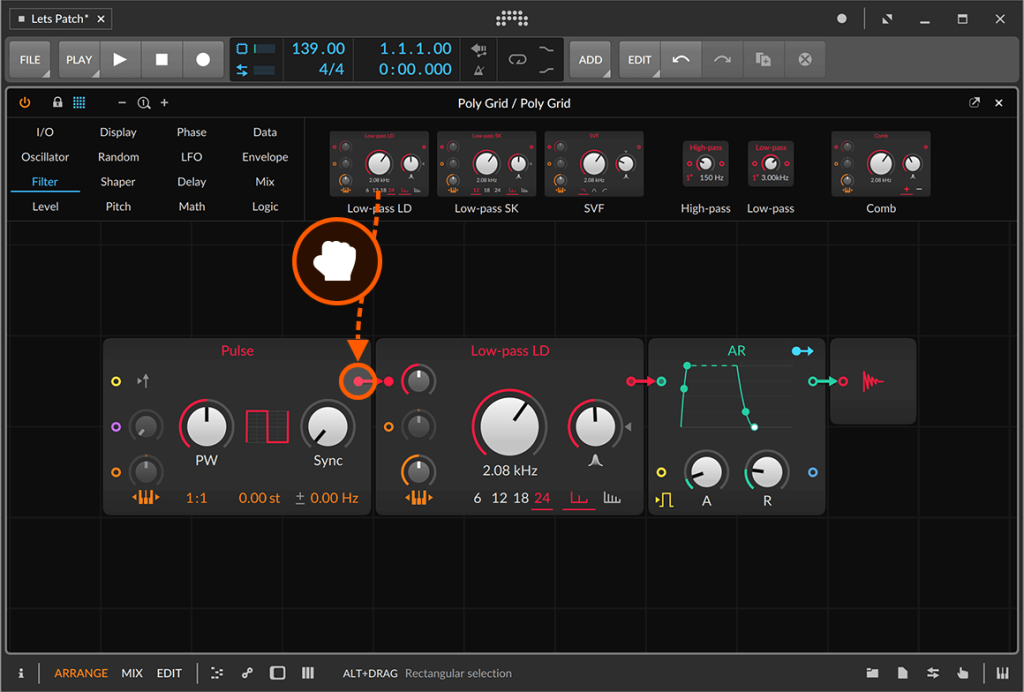The width and height of the screenshot is (1024, 692).
Task: Select the Oscillator module category
Action: (x=45, y=157)
